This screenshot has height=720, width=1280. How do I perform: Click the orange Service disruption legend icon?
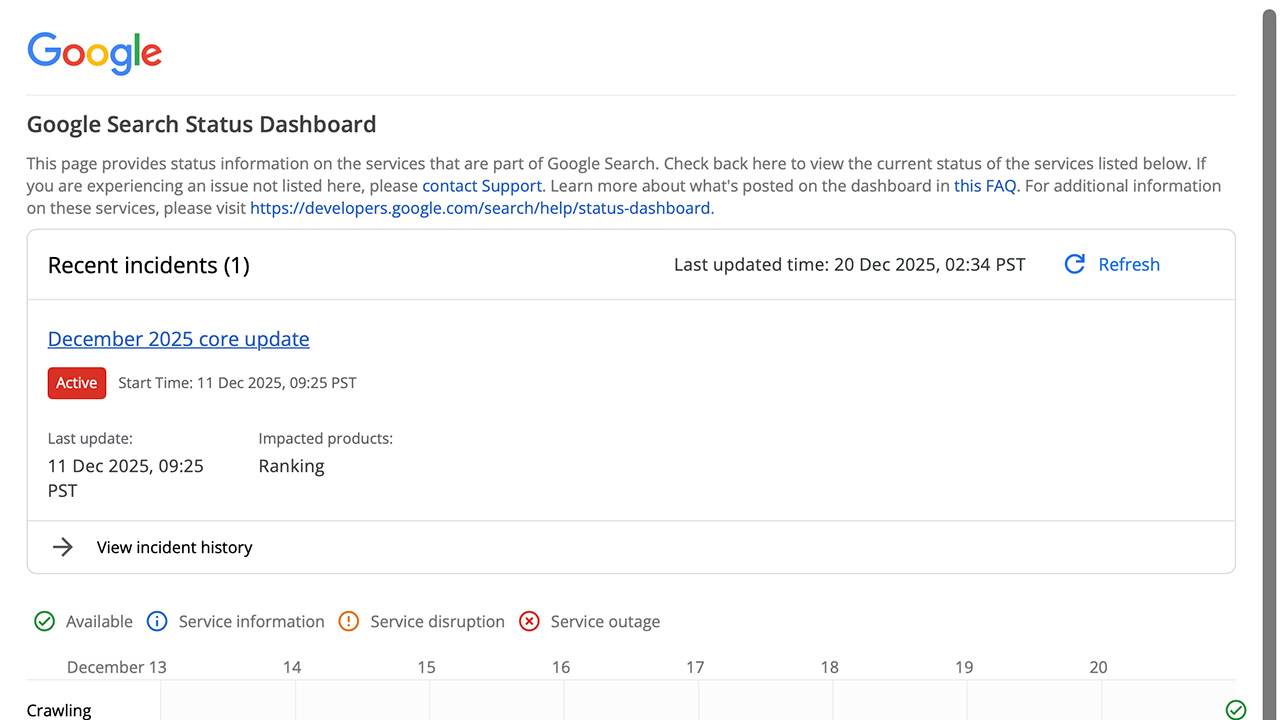(x=348, y=621)
